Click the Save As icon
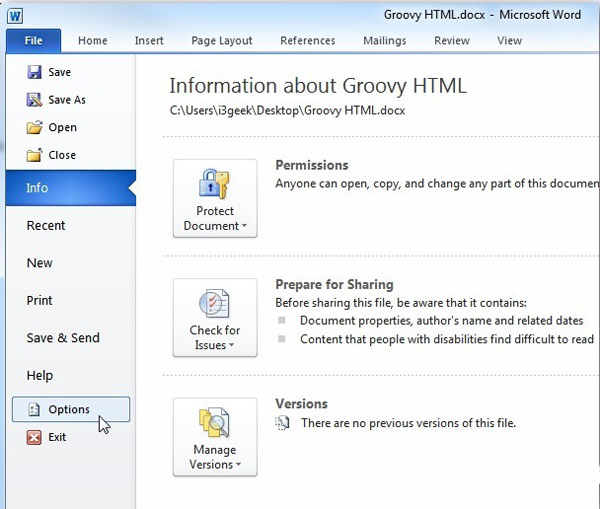Viewport: 600px width, 509px height. (x=34, y=100)
